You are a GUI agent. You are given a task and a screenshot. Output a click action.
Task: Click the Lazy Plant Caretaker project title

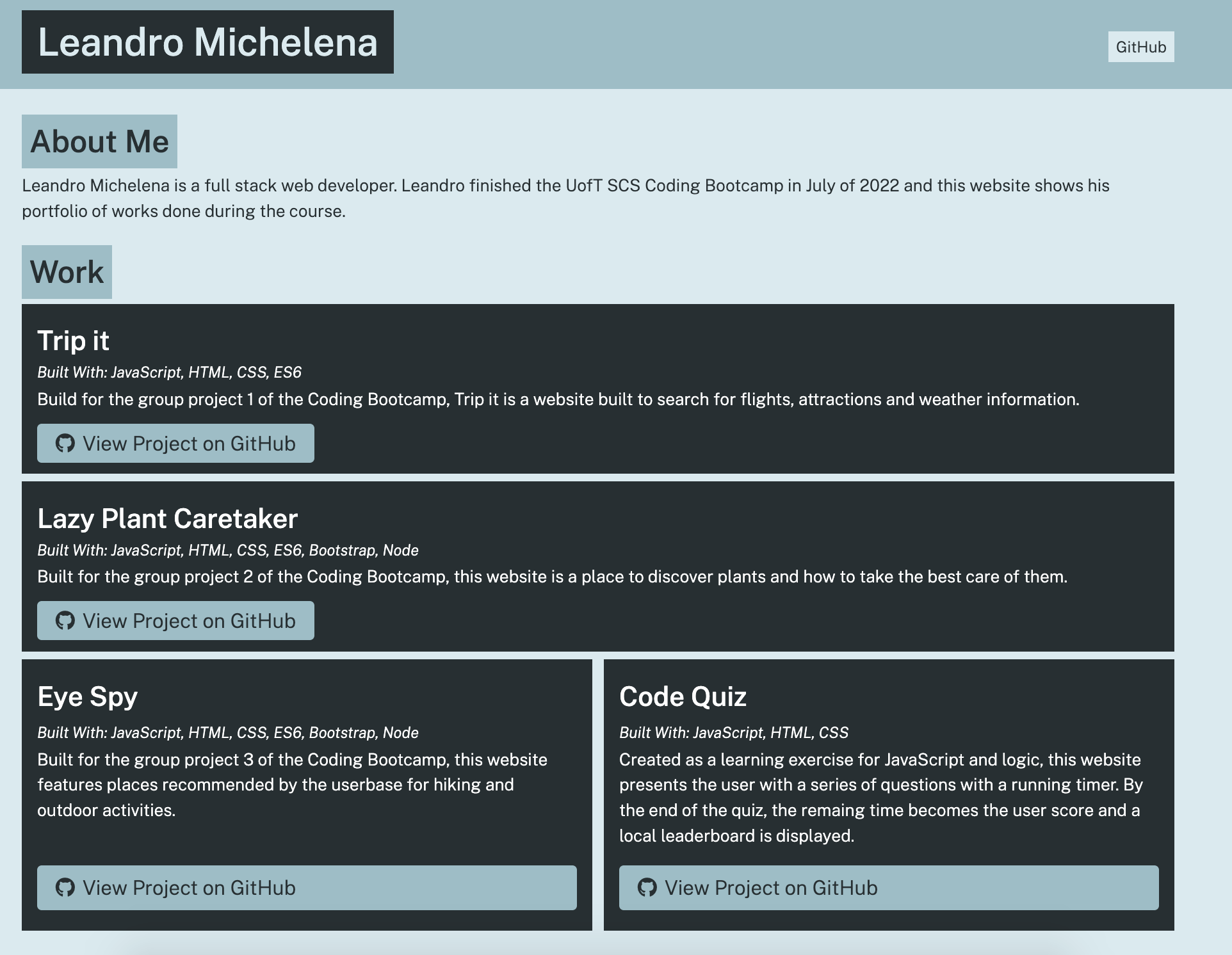(167, 518)
